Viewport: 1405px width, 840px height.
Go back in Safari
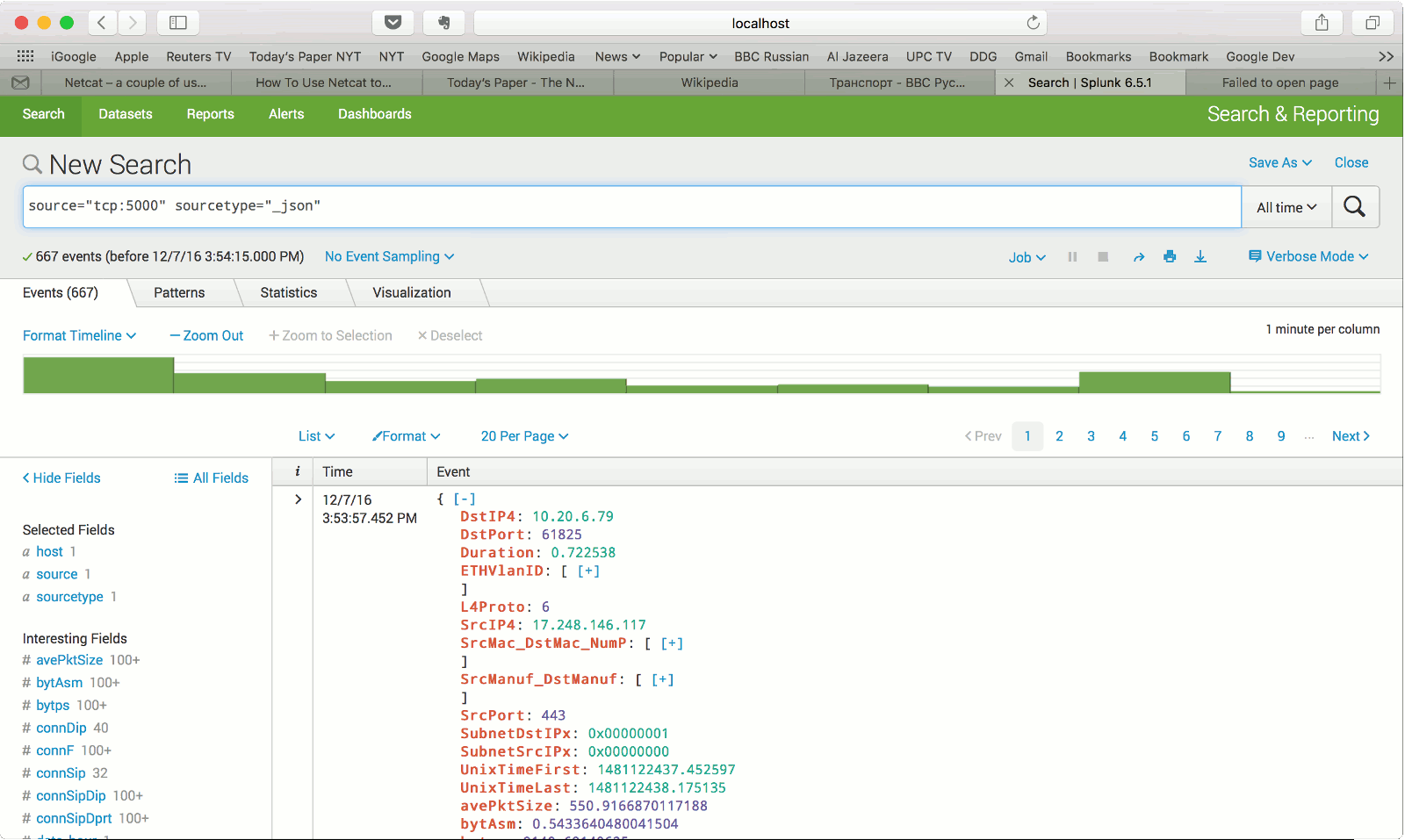click(x=101, y=23)
